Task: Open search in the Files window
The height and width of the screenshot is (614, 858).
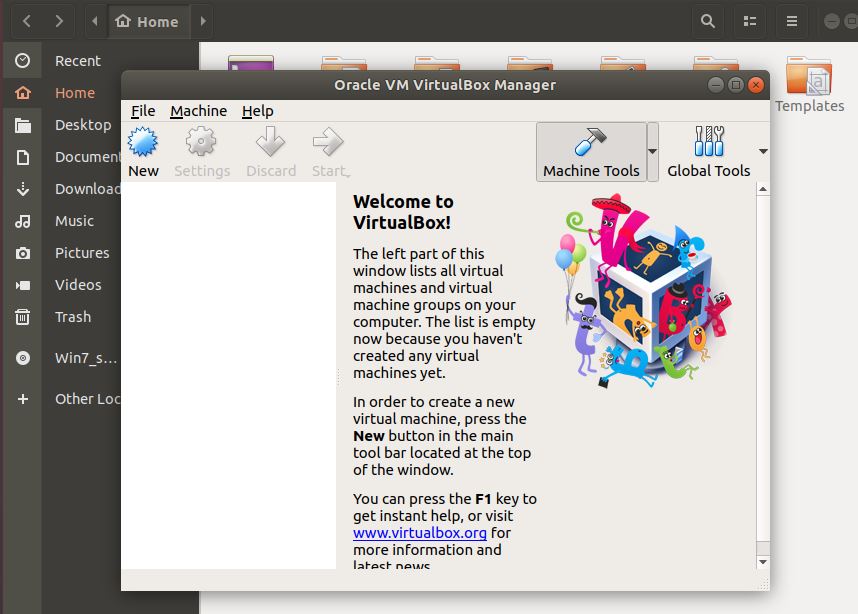Action: click(707, 20)
